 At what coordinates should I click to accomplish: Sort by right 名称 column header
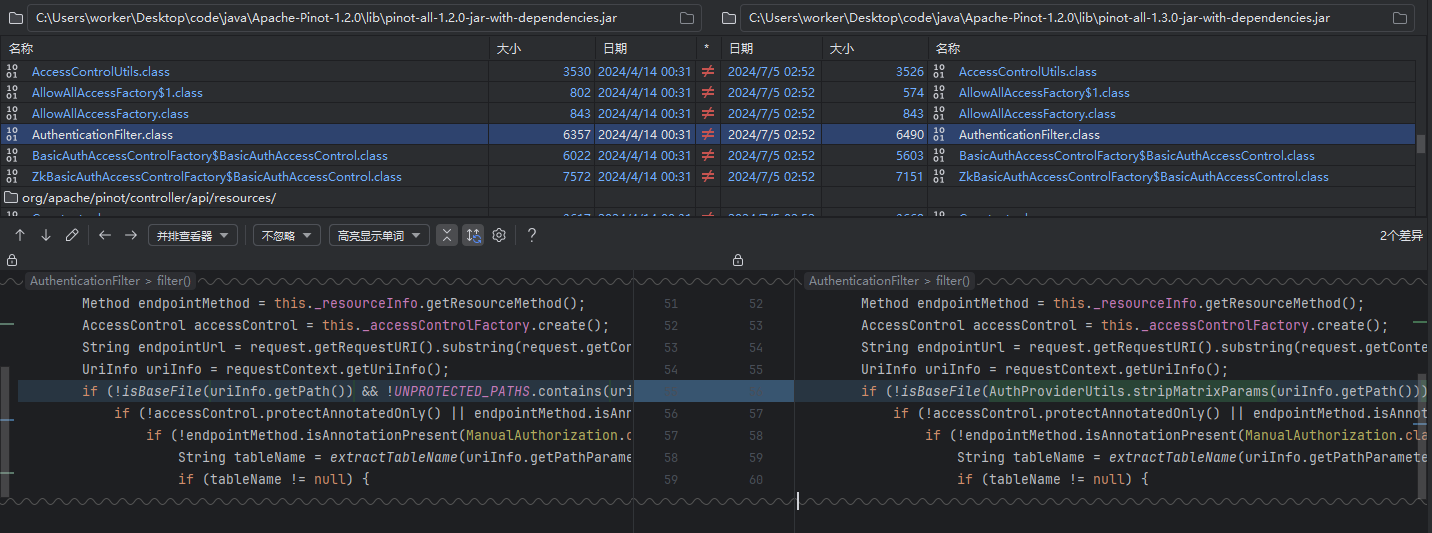[x=1172, y=48]
